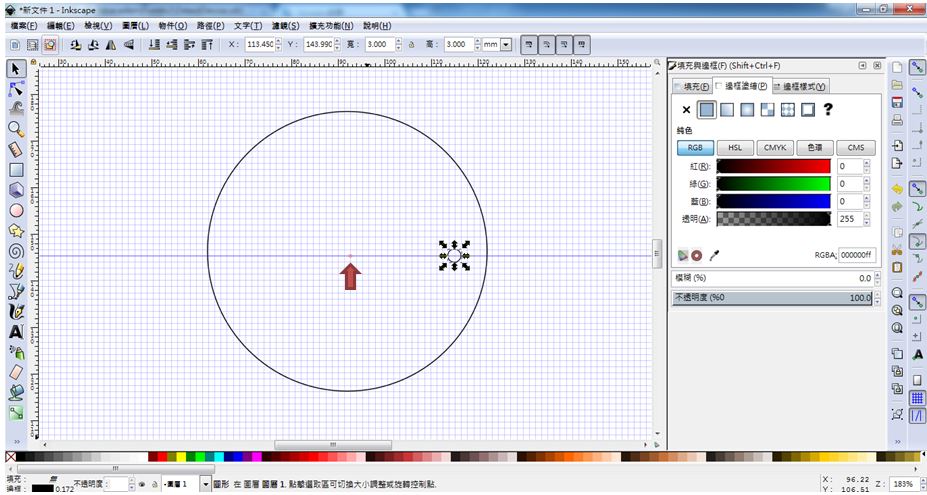
Task: Select the 3D Box tool
Action: 15,190
